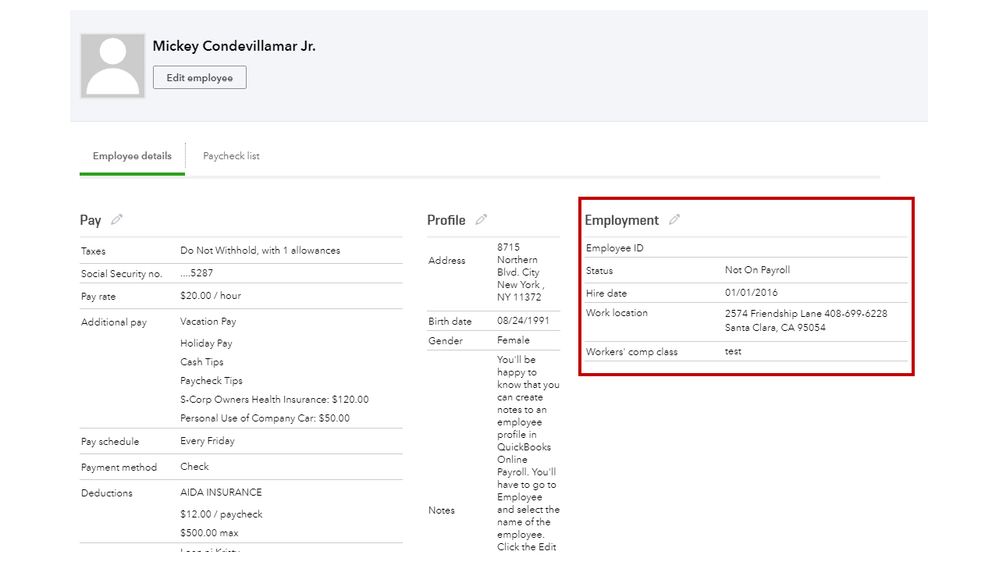Click the Check payment method value
999x562 pixels.
[195, 466]
